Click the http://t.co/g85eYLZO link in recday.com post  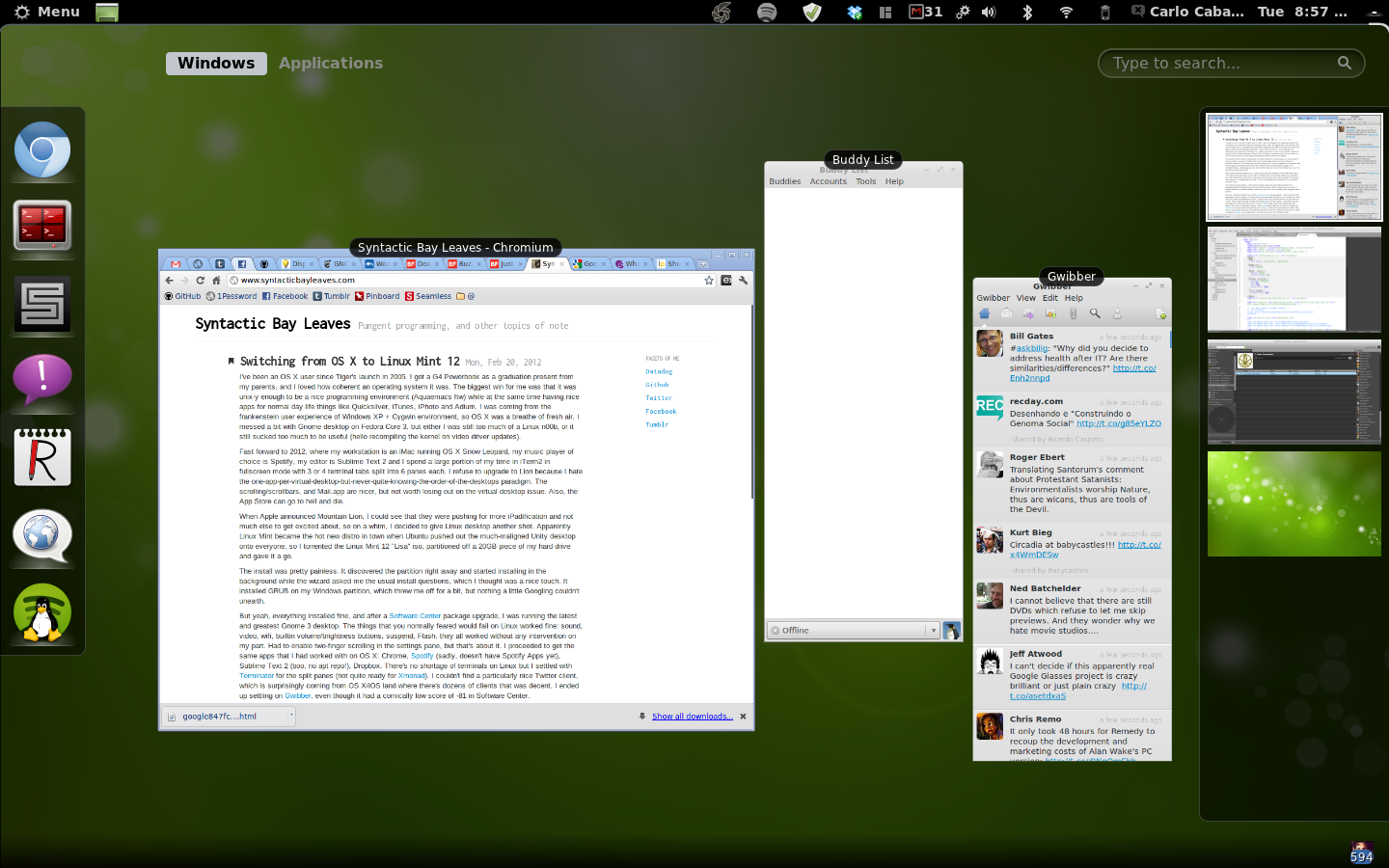(1119, 423)
